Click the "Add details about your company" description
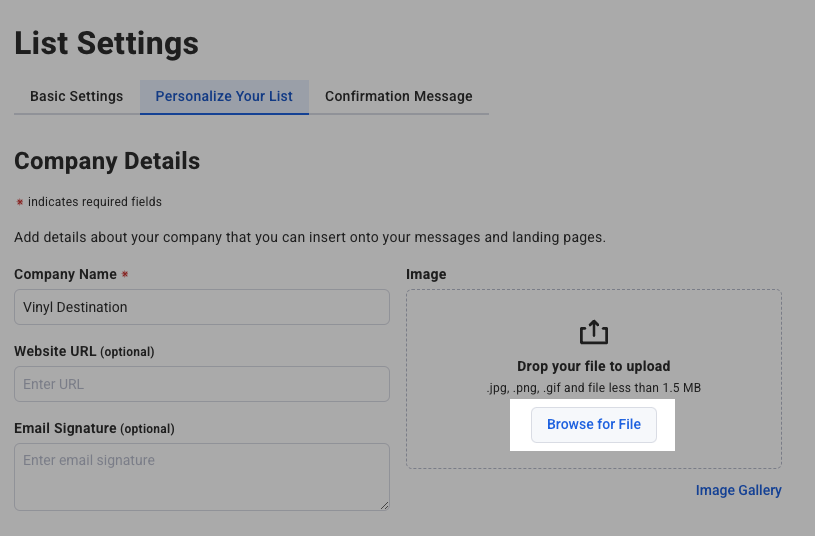This screenshot has width=815, height=536. tap(309, 237)
